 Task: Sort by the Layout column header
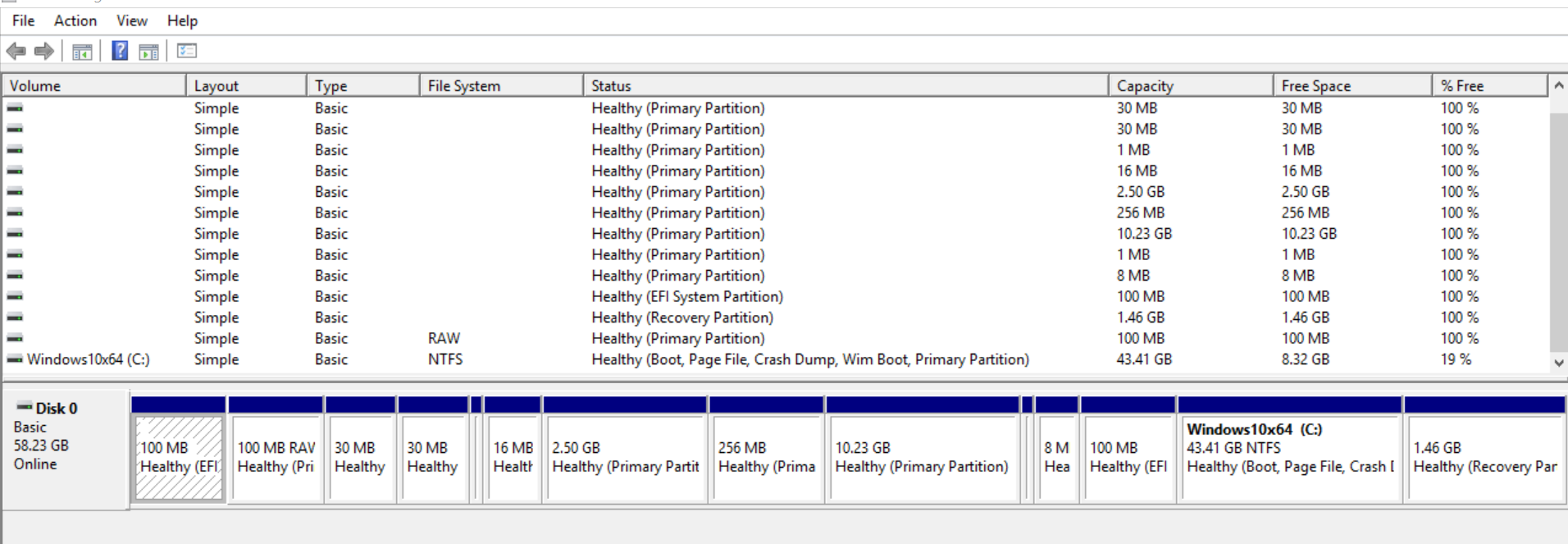(x=247, y=85)
